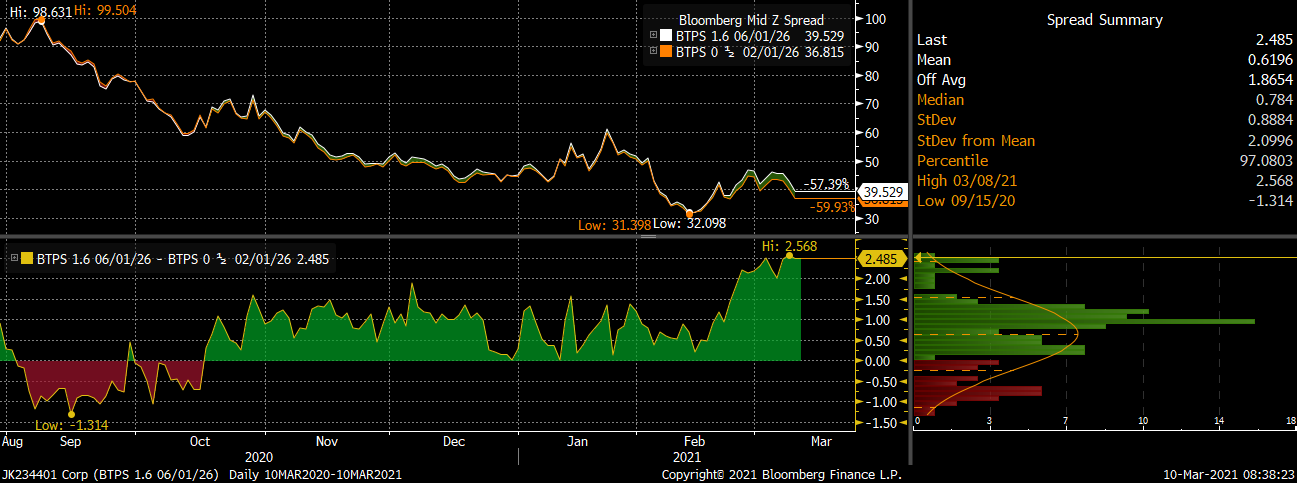Image resolution: width=1297 pixels, height=483 pixels.
Task: Click the Aug month label on time axis
Action: tap(12, 440)
